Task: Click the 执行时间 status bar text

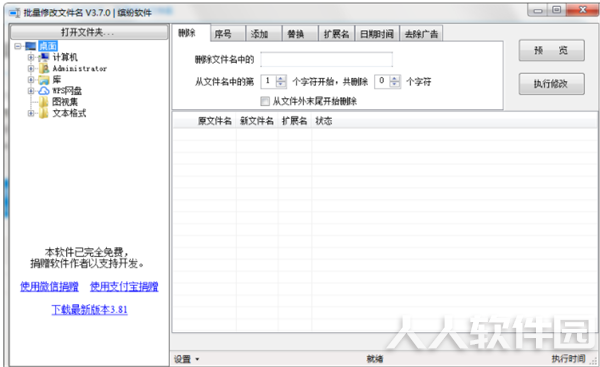Action: click(568, 359)
